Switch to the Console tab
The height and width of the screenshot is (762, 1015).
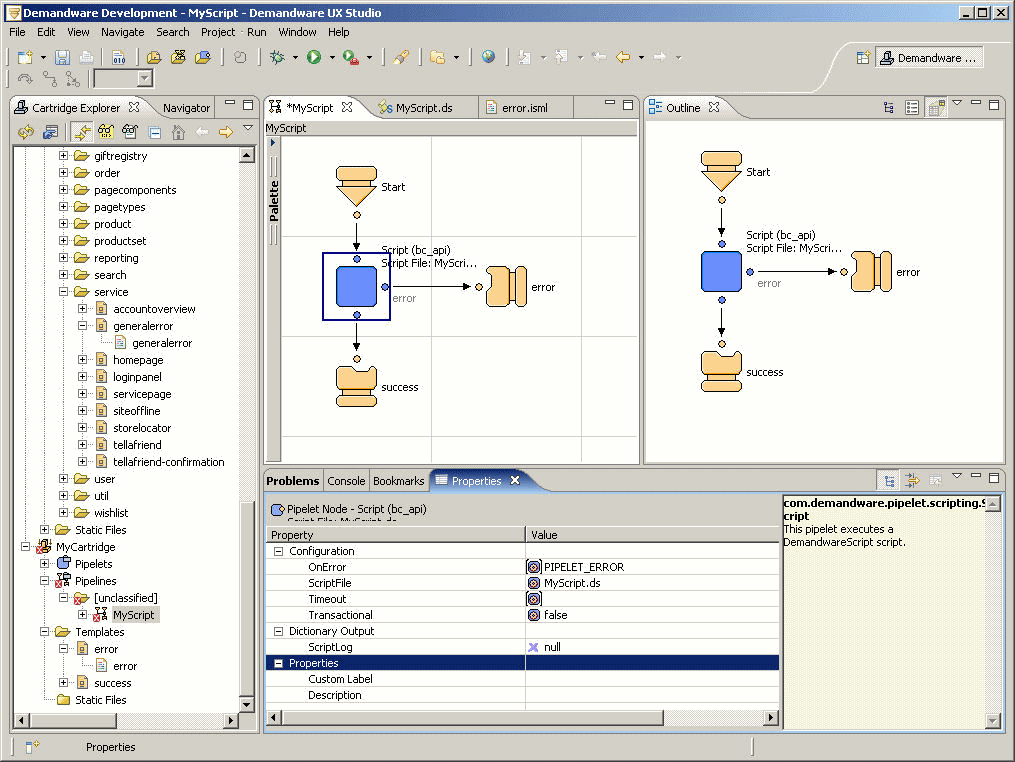(x=346, y=481)
